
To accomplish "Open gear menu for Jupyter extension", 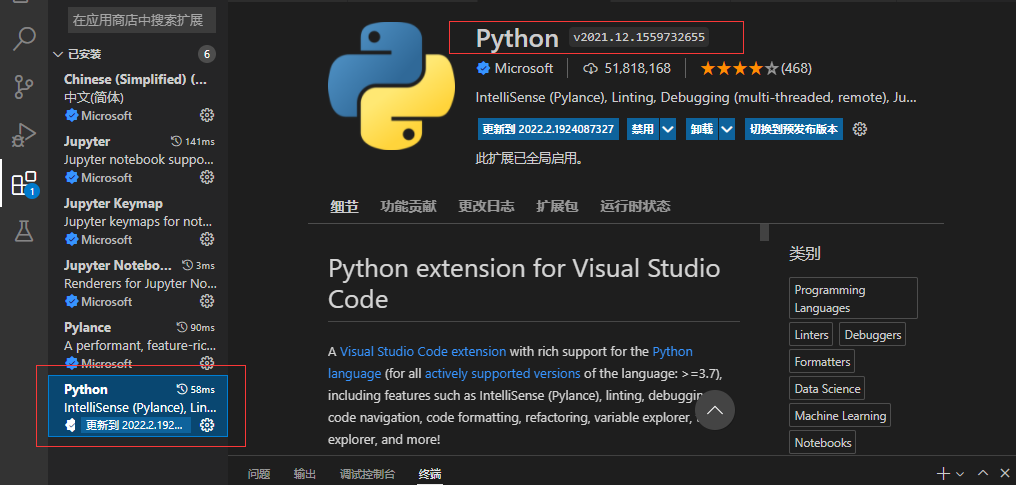I will tap(207, 177).
